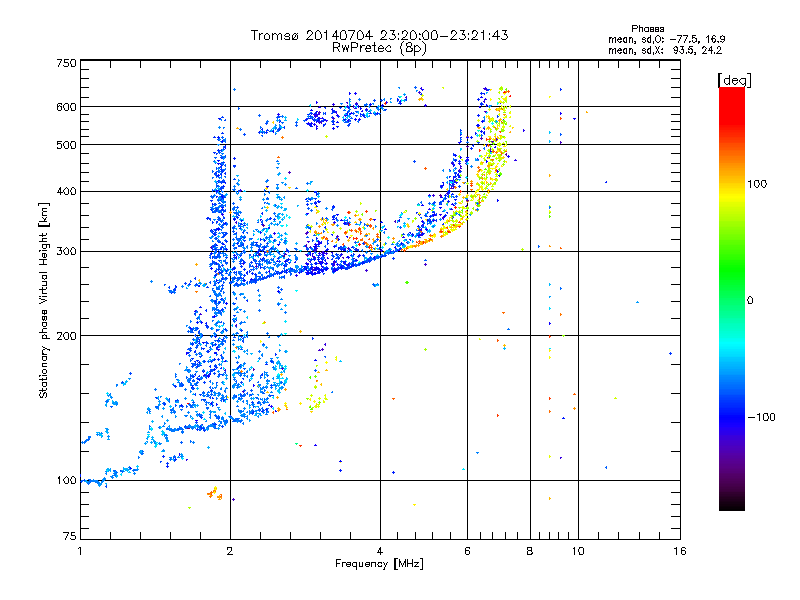Screen dimensions: 800x600
Task: Click the y-axis tick label '600'
Action: coord(66,107)
